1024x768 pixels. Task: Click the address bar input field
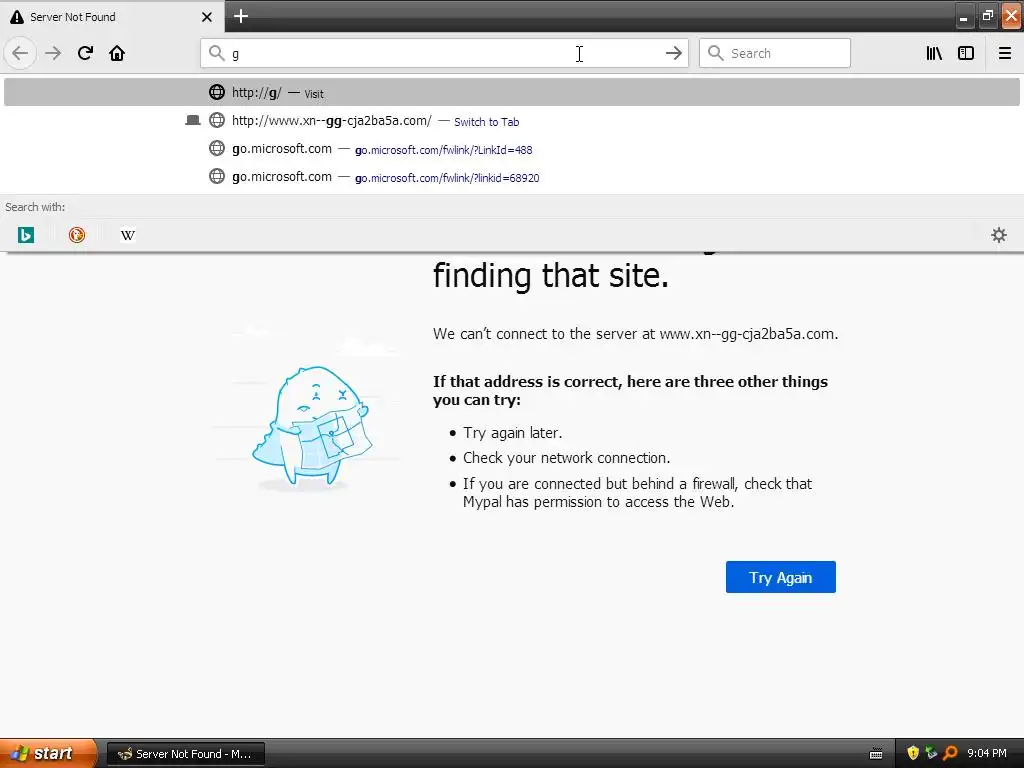coord(444,53)
